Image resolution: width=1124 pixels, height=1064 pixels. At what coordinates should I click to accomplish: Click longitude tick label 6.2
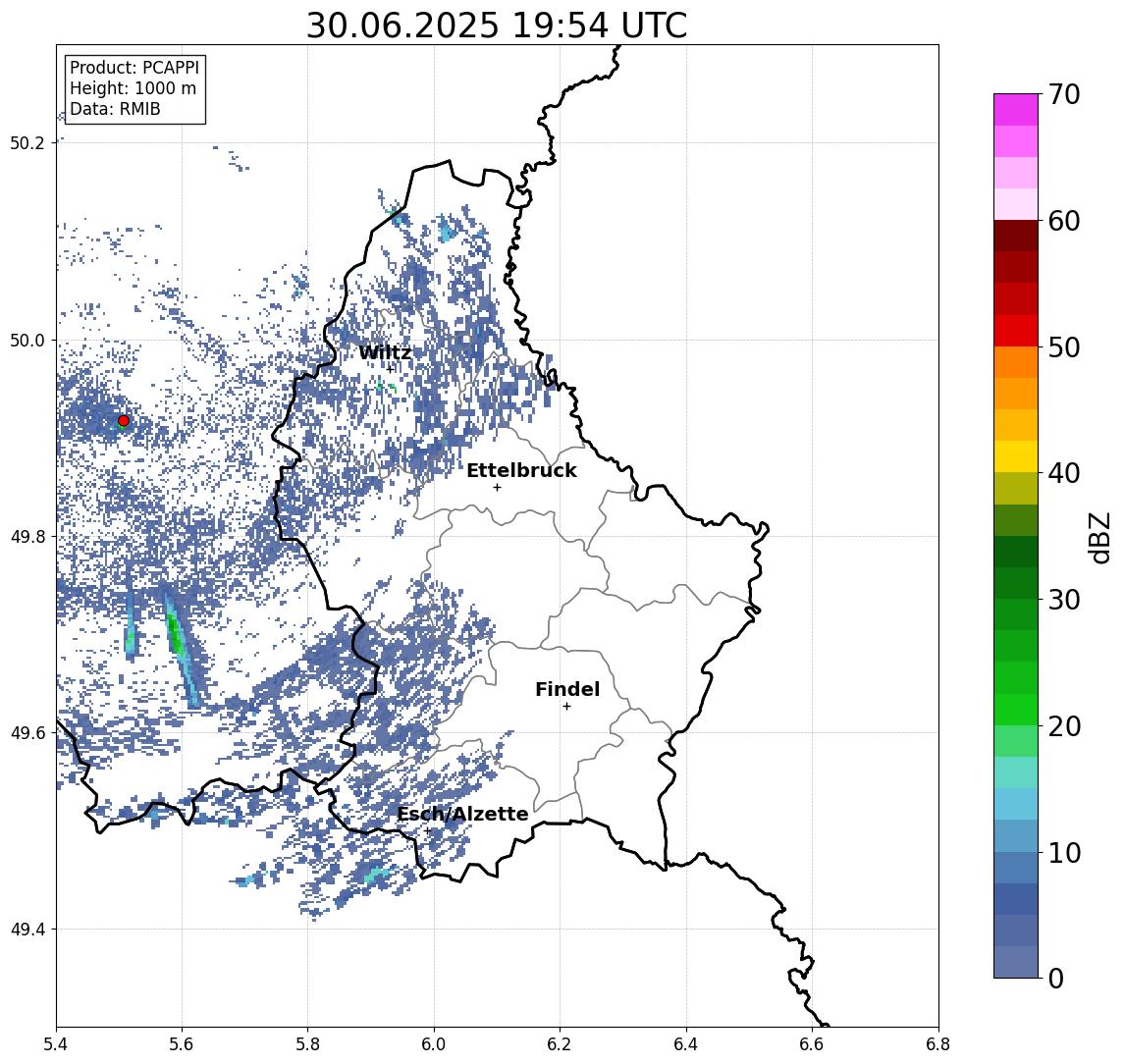tap(561, 1044)
